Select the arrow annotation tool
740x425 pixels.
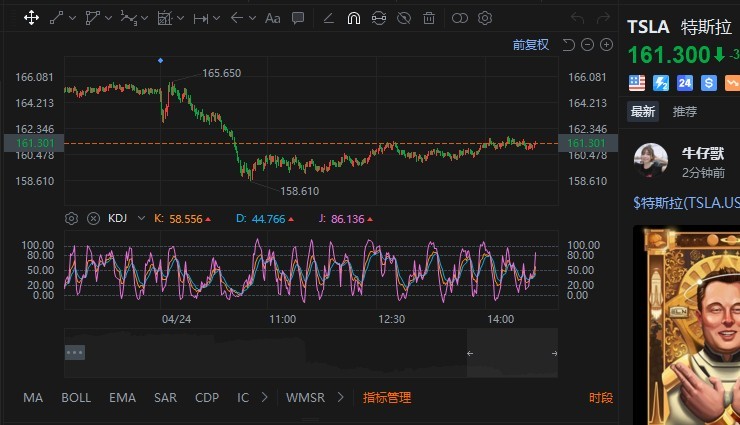[x=236, y=18]
